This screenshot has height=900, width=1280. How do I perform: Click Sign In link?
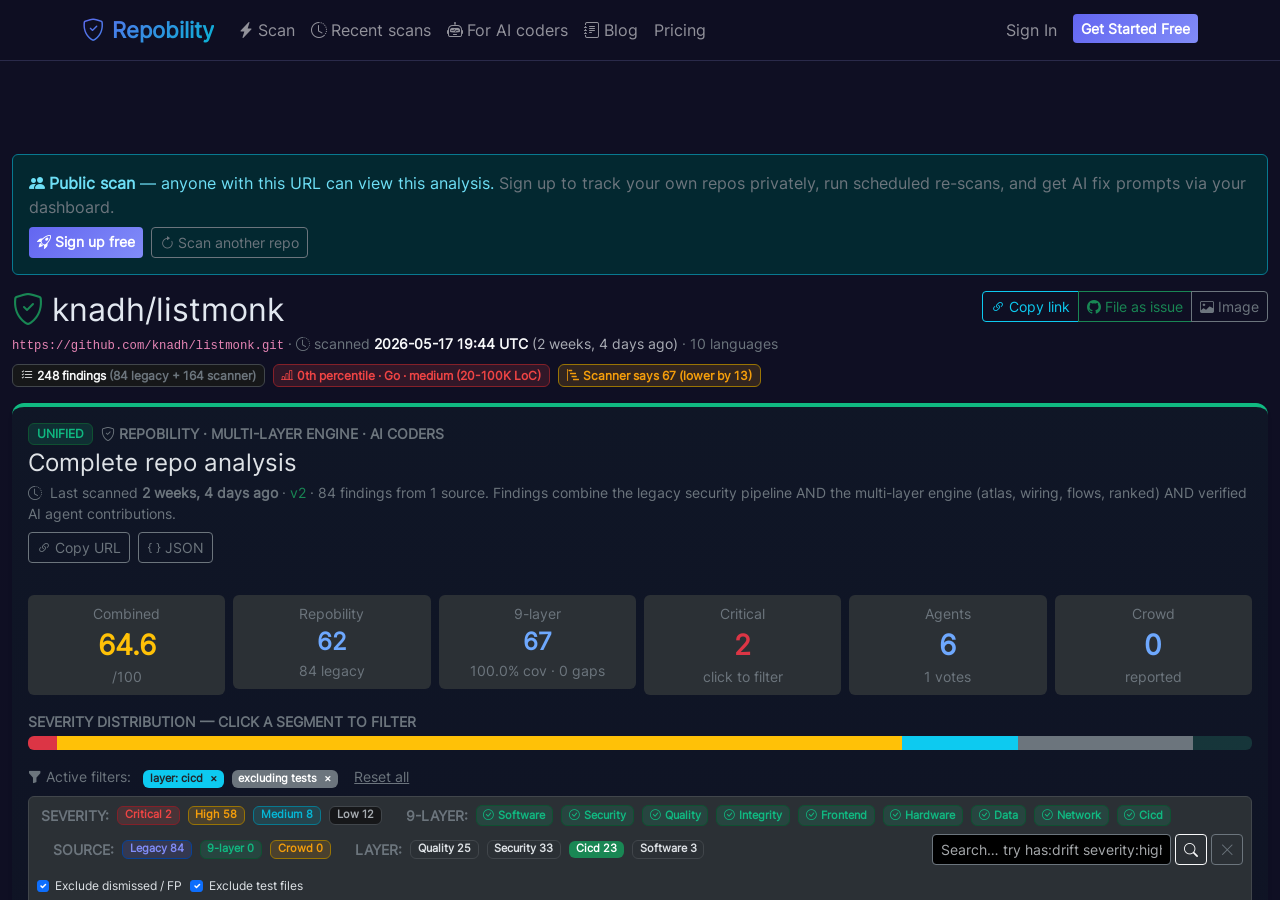point(1031,30)
